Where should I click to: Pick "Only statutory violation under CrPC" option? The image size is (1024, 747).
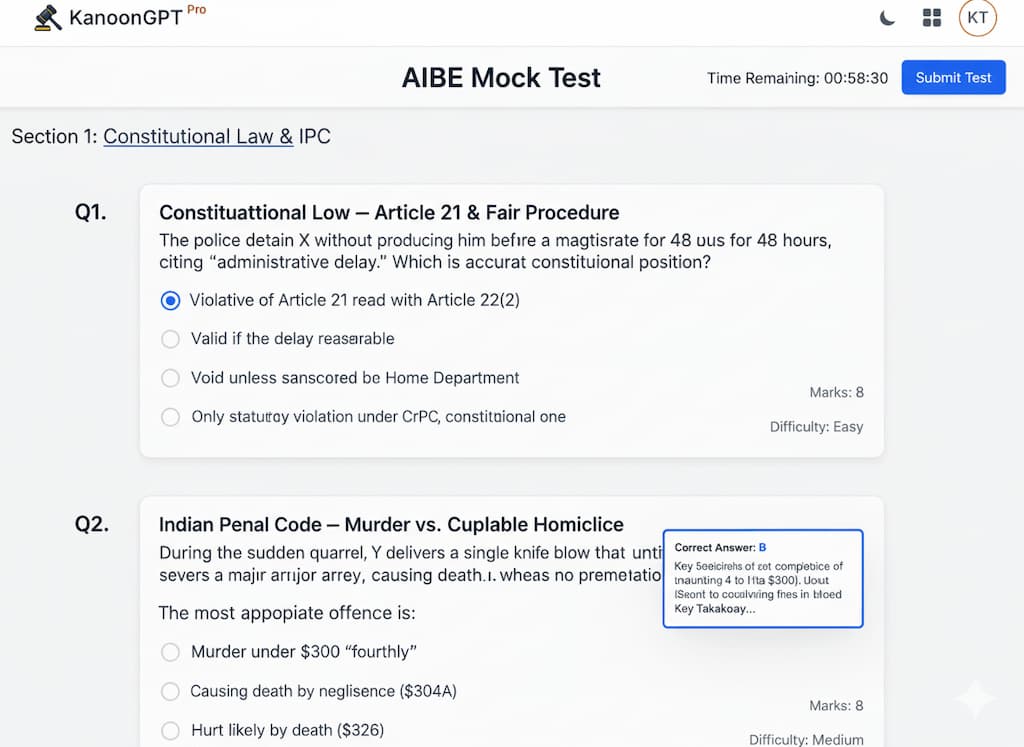click(x=171, y=417)
